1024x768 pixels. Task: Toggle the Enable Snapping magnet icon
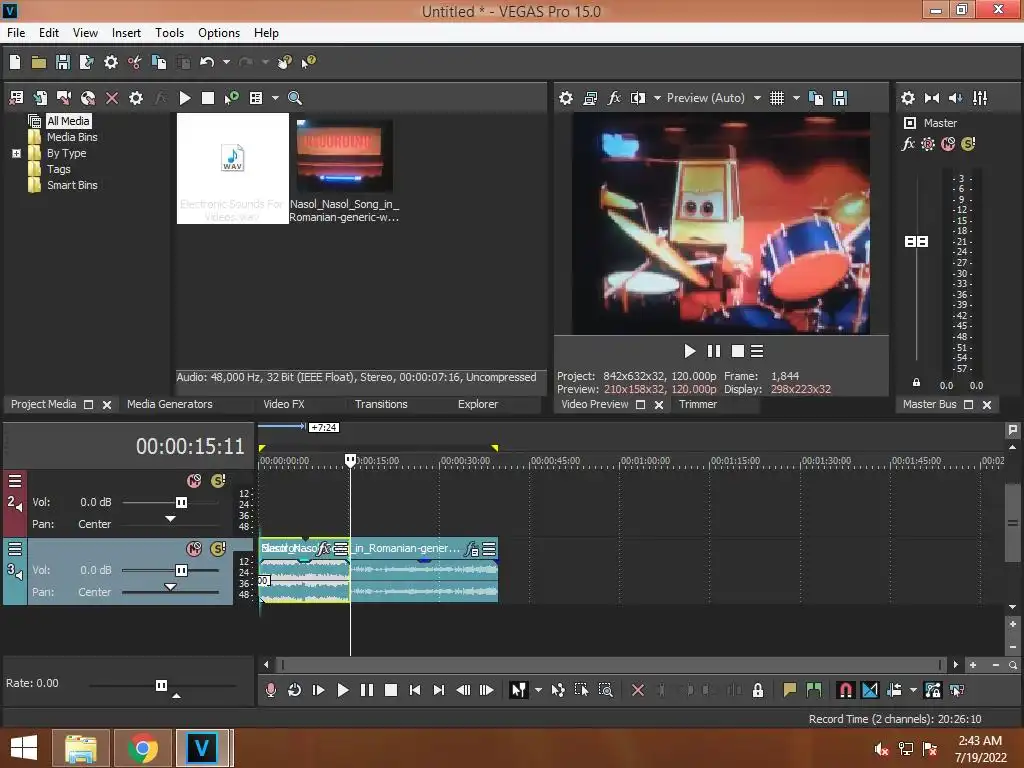click(845, 690)
